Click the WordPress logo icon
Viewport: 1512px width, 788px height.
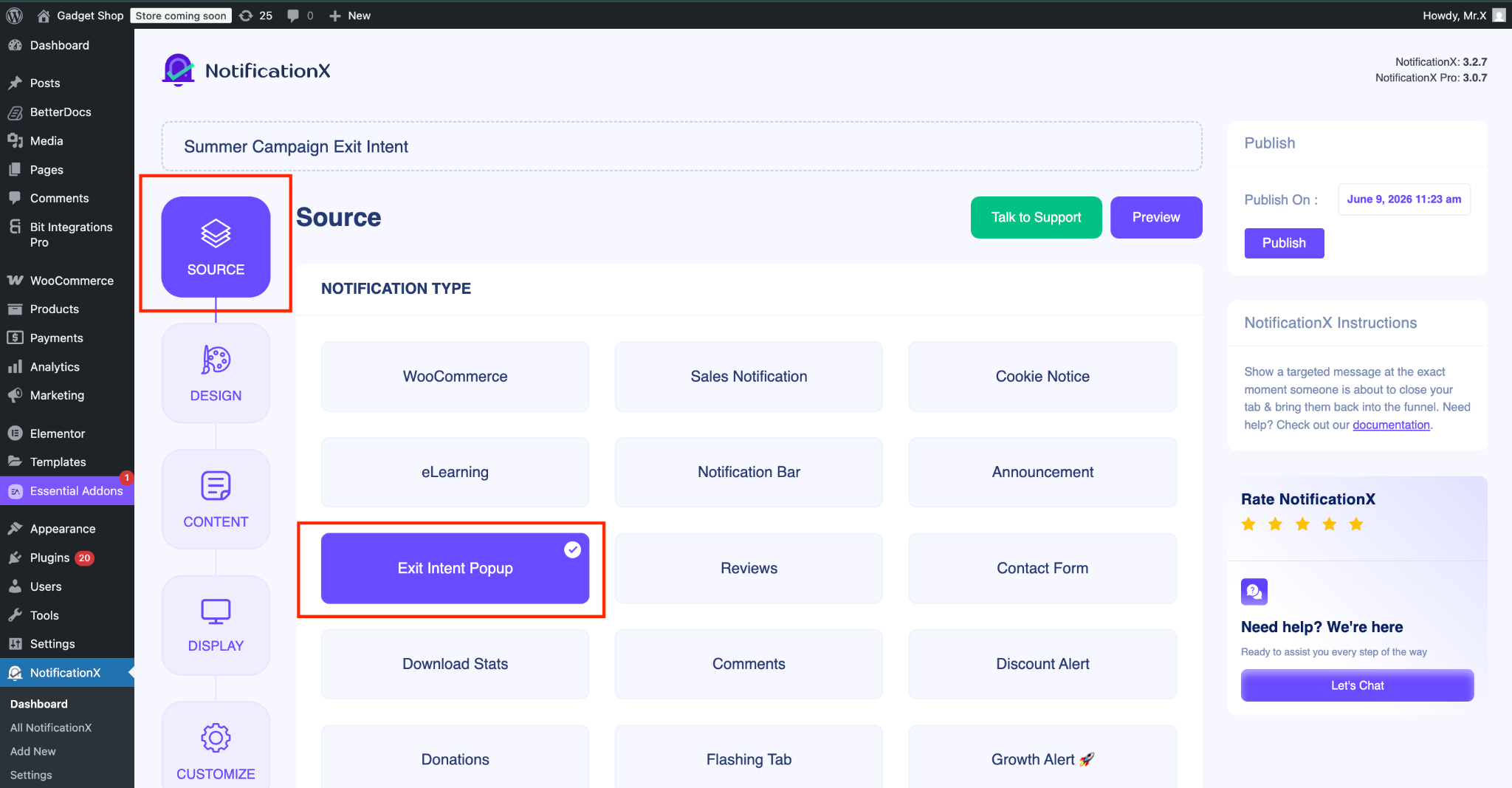pyautogui.click(x=15, y=16)
